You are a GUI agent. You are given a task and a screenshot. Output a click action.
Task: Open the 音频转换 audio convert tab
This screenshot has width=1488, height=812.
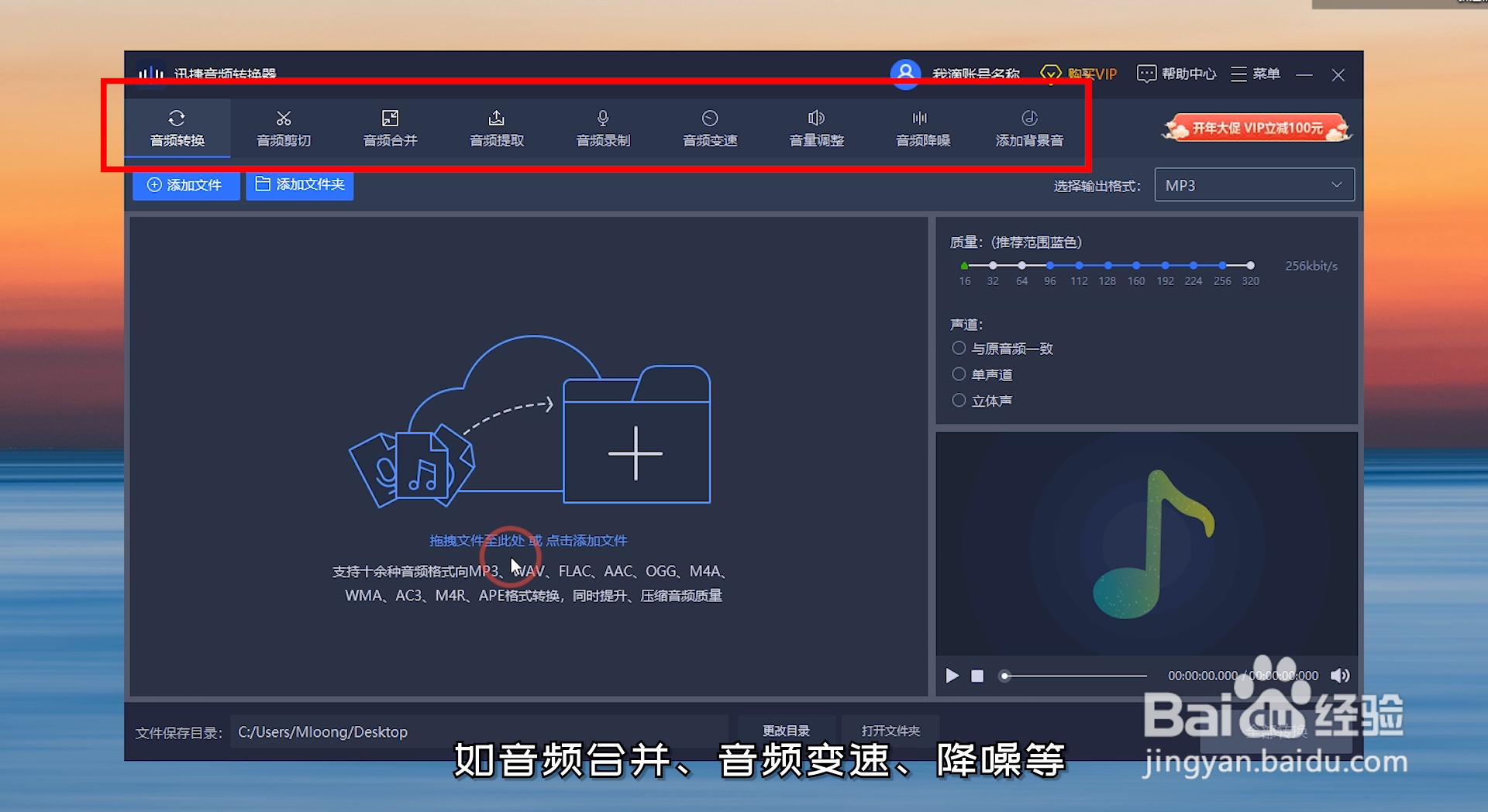177,128
